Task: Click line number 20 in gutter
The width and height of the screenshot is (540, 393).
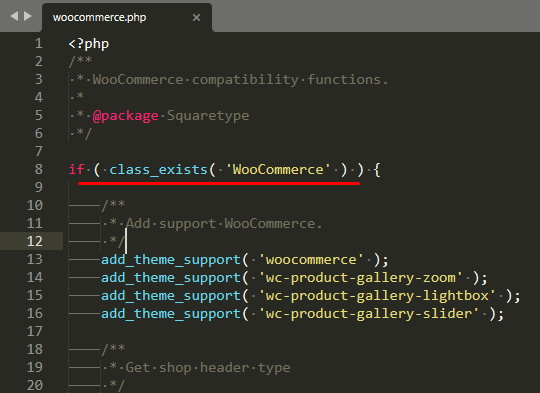Action: pyautogui.click(x=35, y=385)
